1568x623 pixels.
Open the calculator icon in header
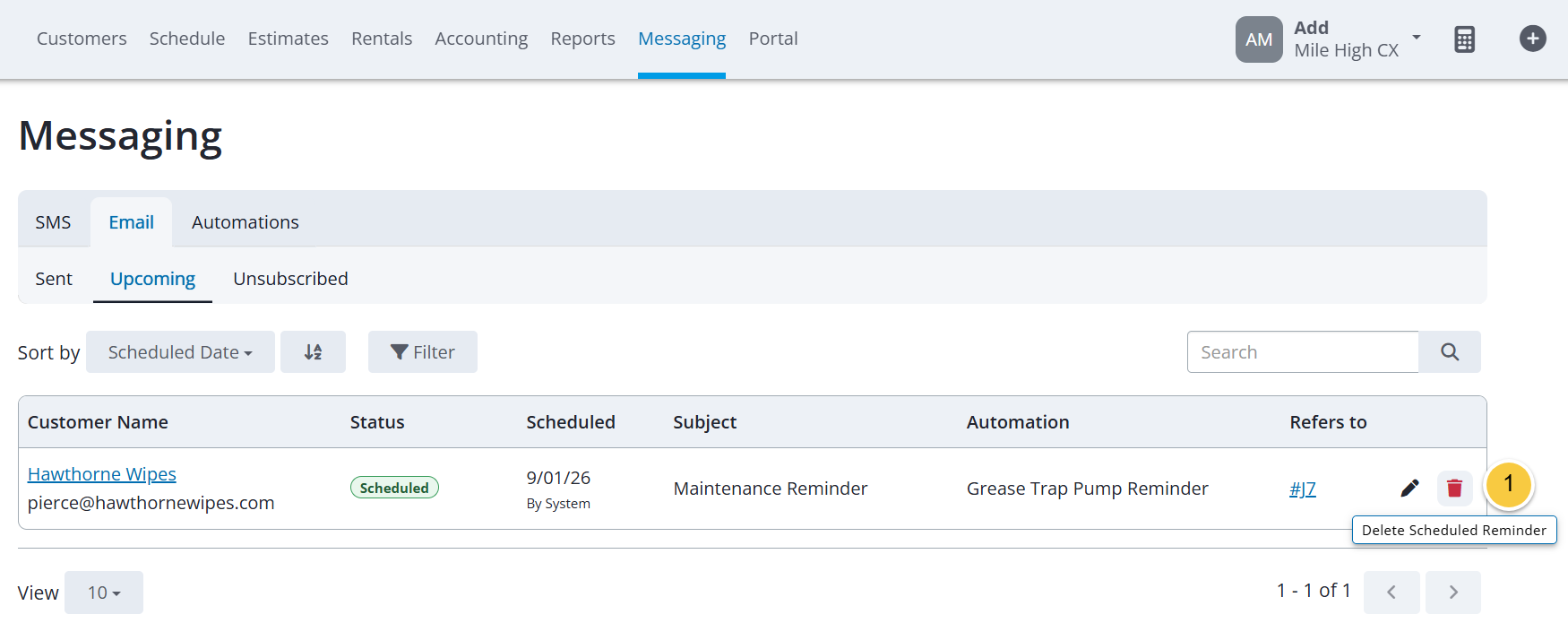click(1464, 39)
